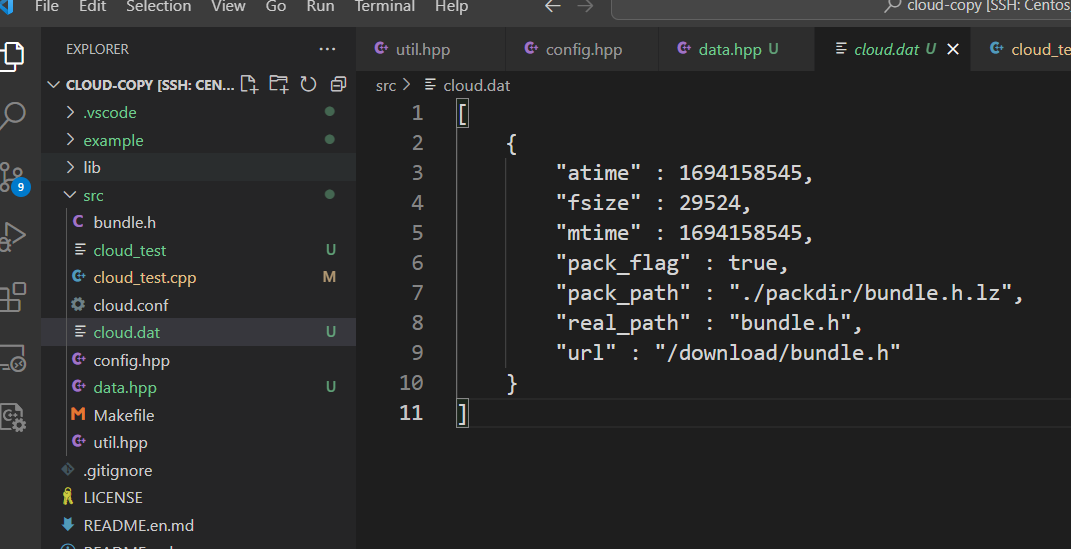This screenshot has width=1071, height=549.
Task: Open util.hpp in the explorer tree
Action: tap(198, 442)
